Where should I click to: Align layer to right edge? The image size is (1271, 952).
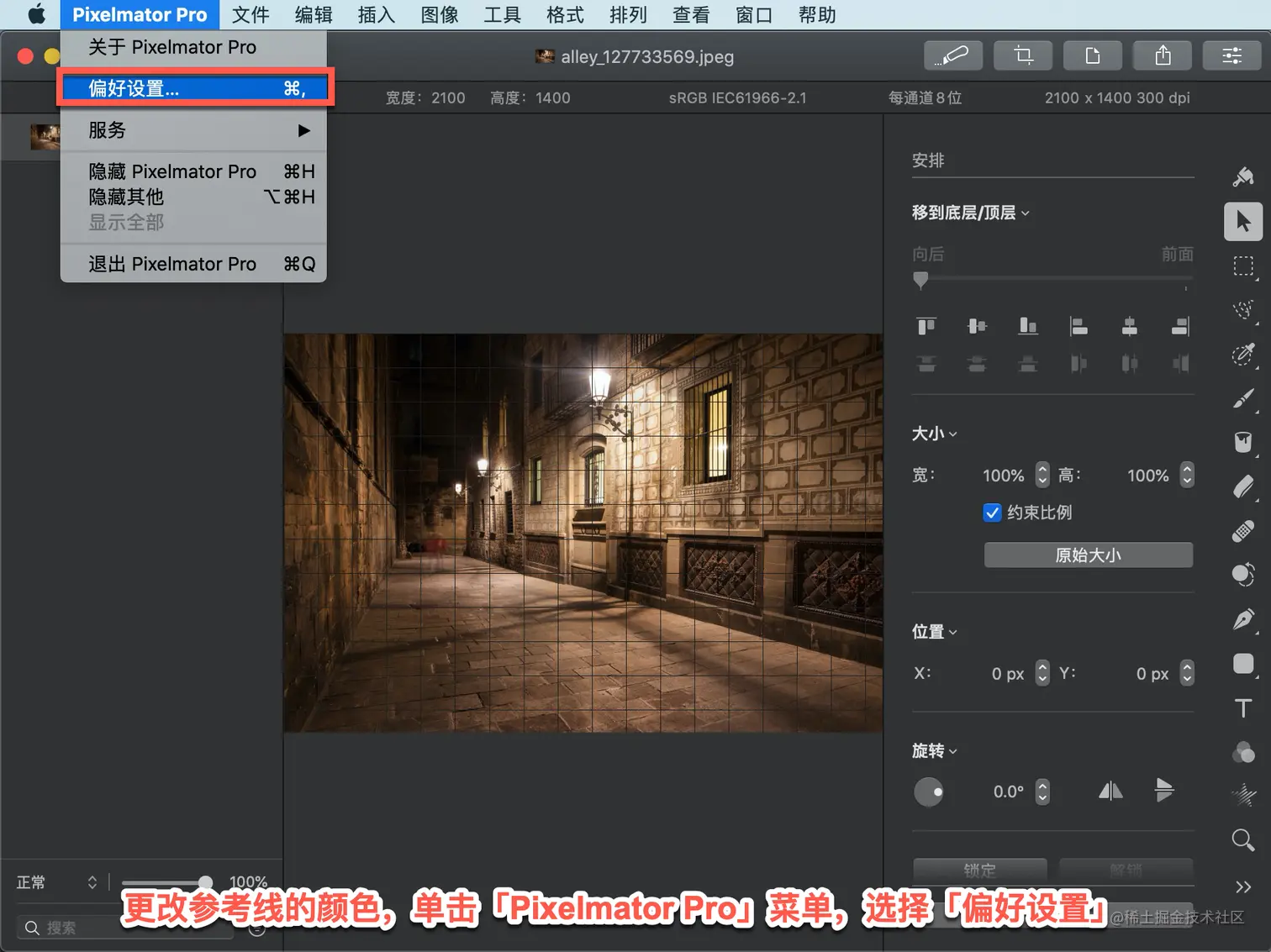click(x=1180, y=325)
